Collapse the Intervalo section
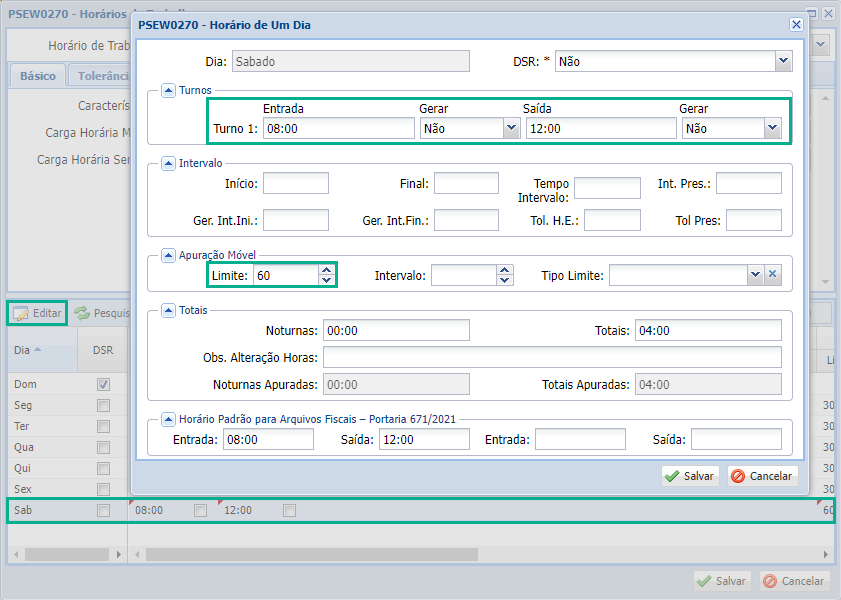841x600 pixels. [168, 162]
